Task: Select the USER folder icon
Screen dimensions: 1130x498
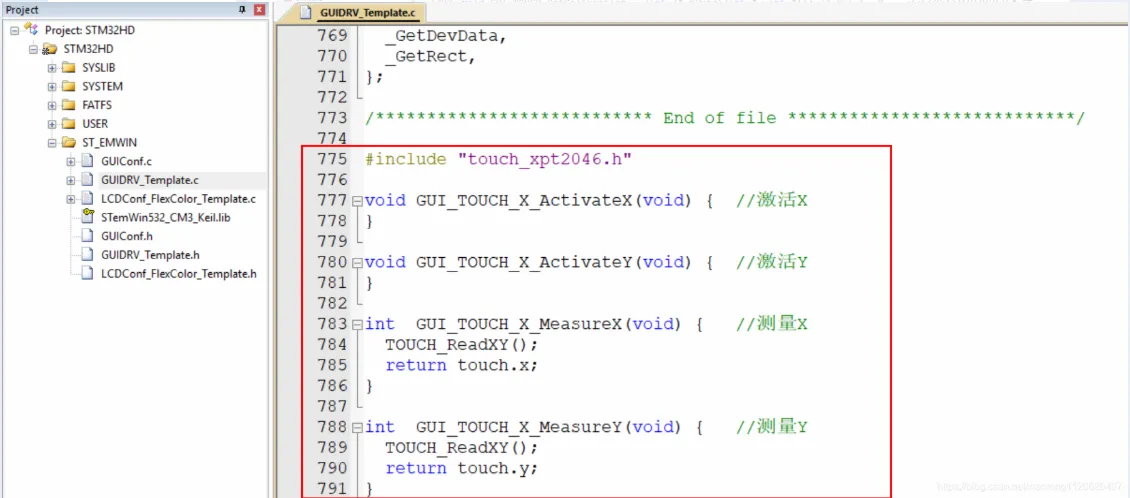Action: coord(68,123)
